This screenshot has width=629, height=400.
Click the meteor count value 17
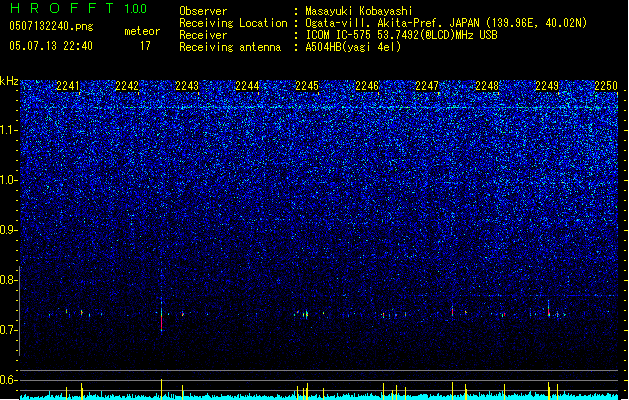tap(145, 46)
